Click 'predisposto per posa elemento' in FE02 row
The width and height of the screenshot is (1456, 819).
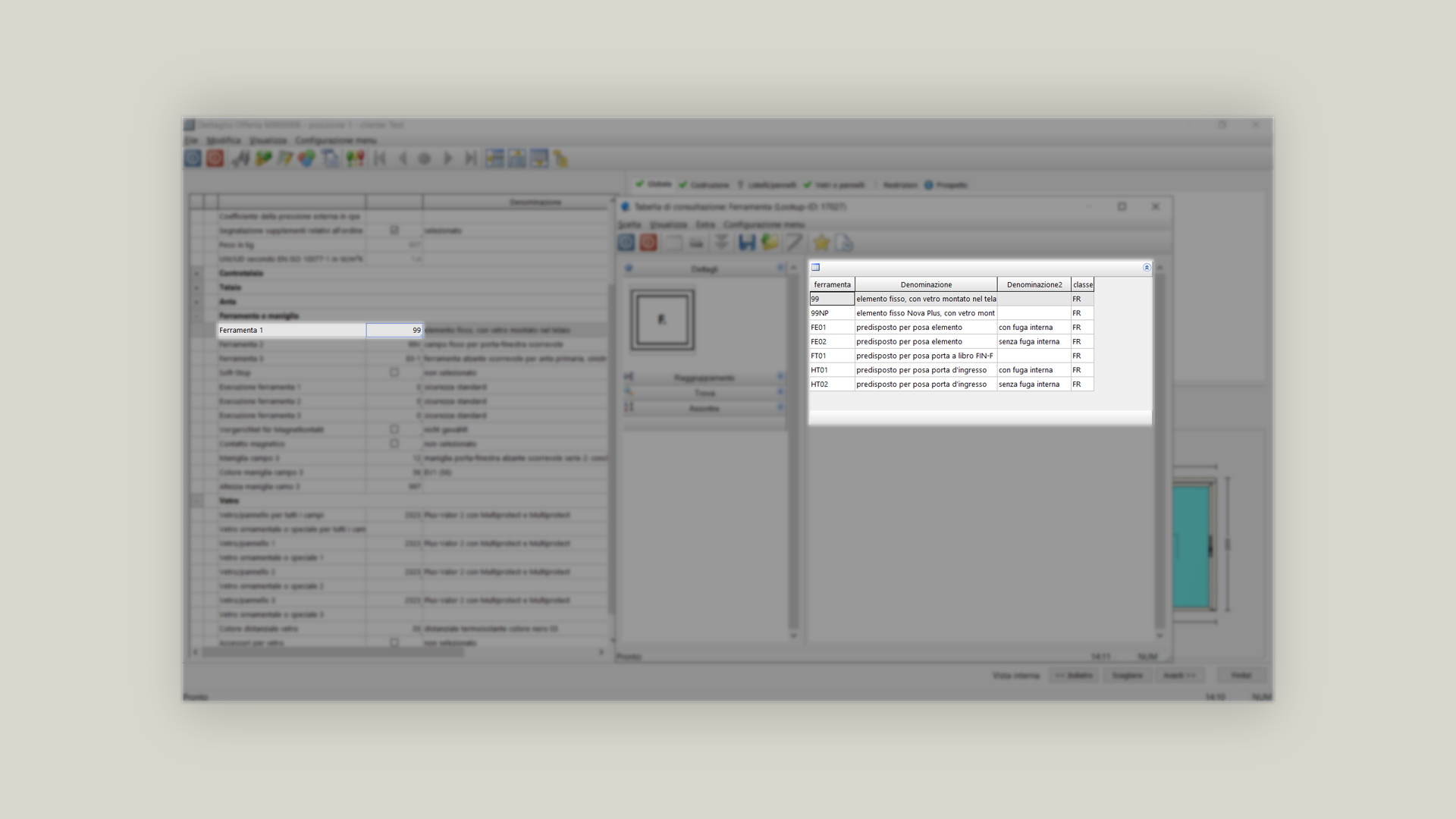click(x=926, y=341)
